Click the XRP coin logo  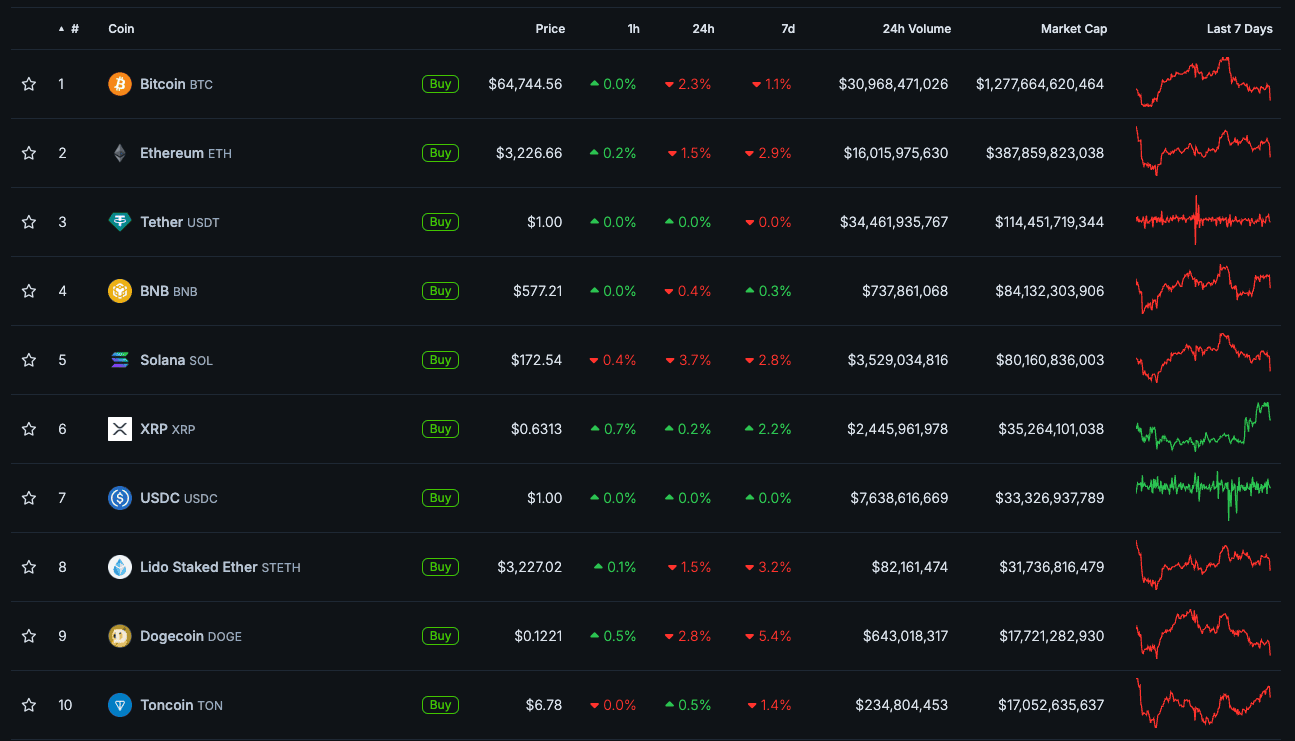pos(120,429)
